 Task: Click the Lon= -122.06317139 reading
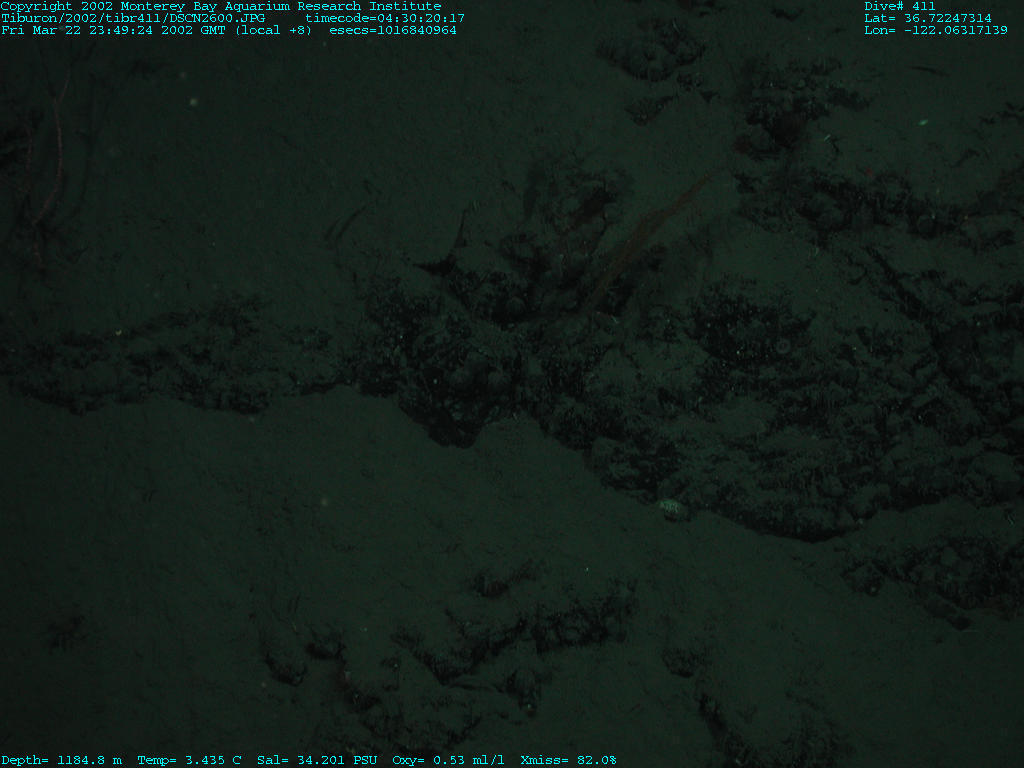point(935,30)
